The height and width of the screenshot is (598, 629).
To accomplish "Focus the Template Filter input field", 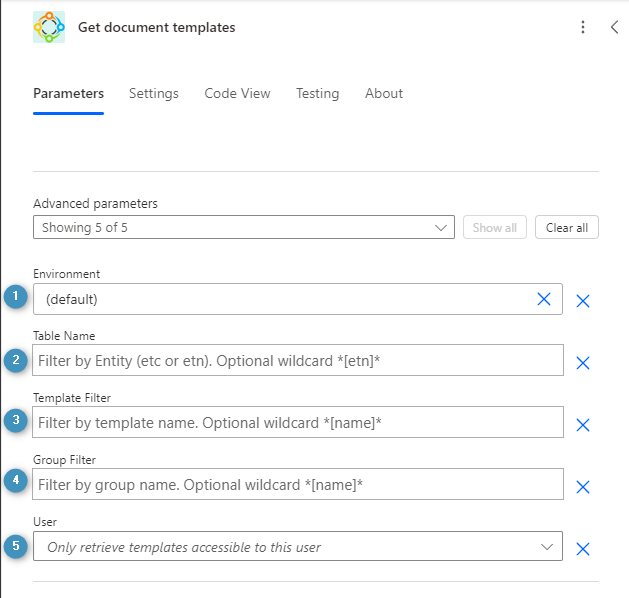I will [x=298, y=422].
